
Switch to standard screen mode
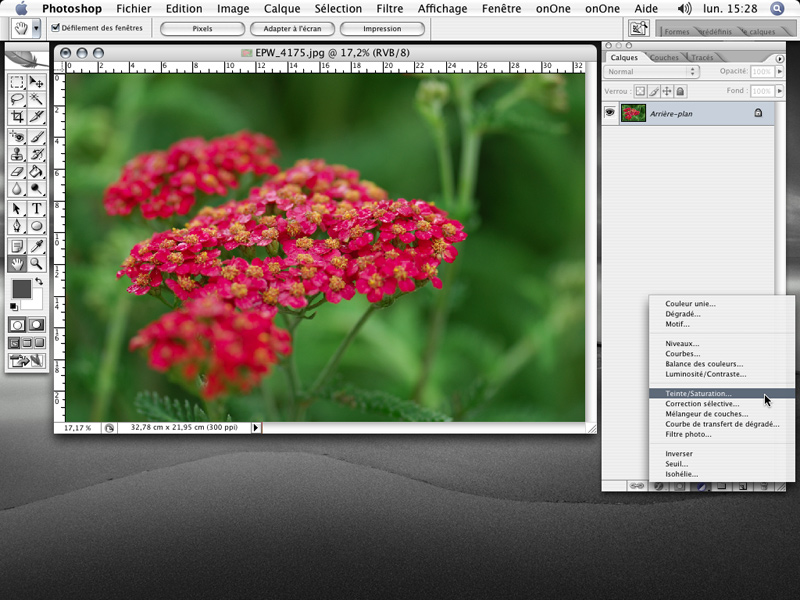(14, 343)
